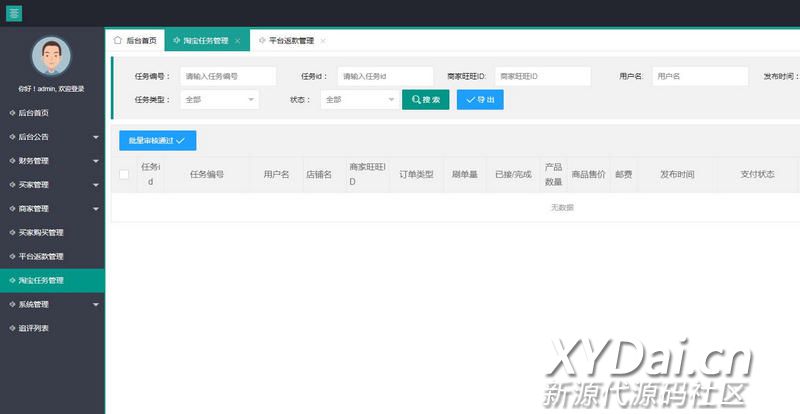
Task: Click the 无数据 empty table message
Action: (562, 207)
